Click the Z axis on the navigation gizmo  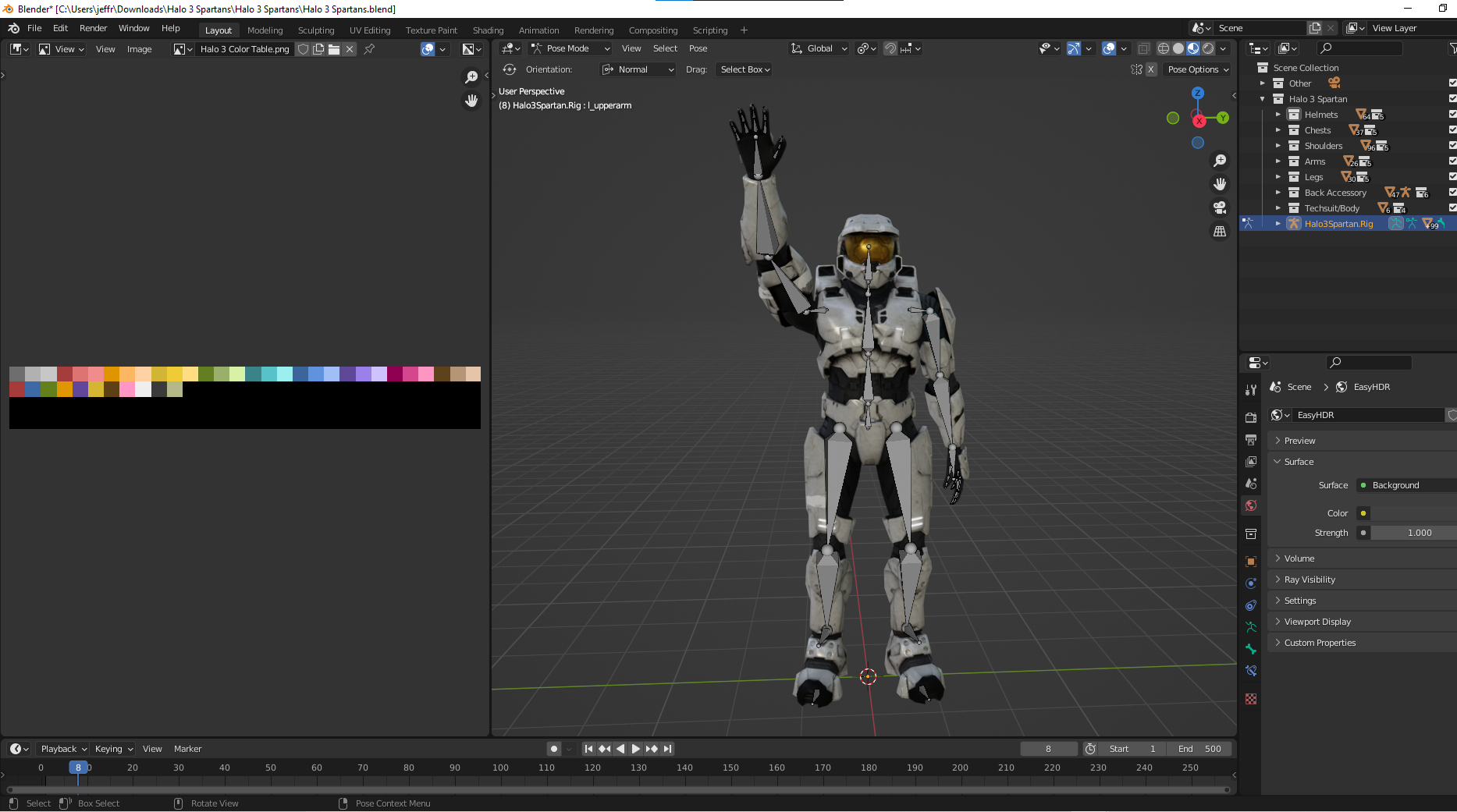click(x=1198, y=93)
